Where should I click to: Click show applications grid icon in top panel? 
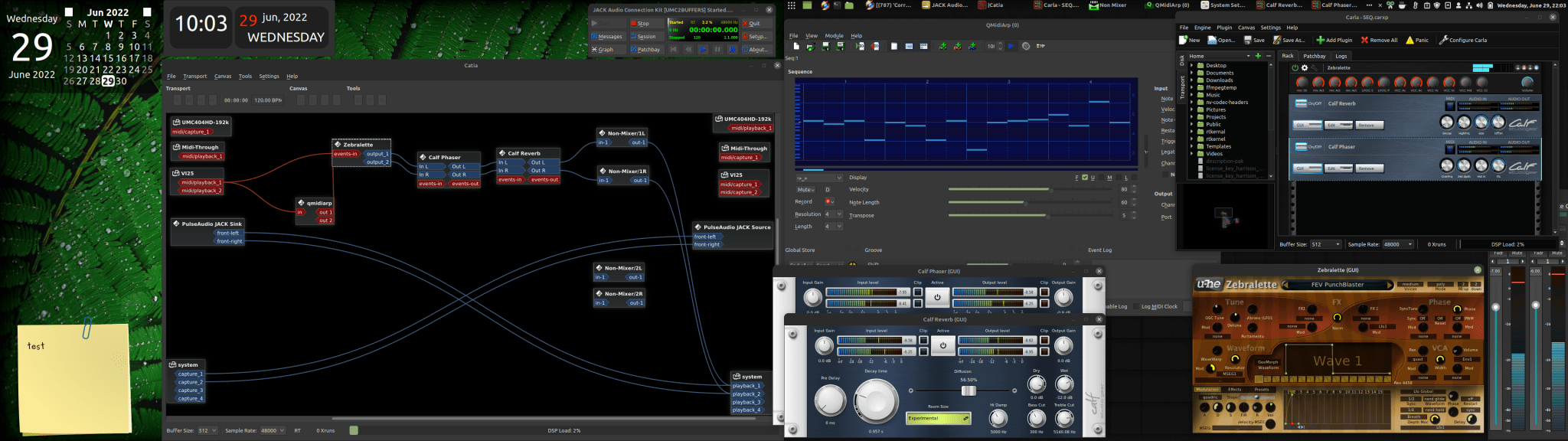click(791, 5)
